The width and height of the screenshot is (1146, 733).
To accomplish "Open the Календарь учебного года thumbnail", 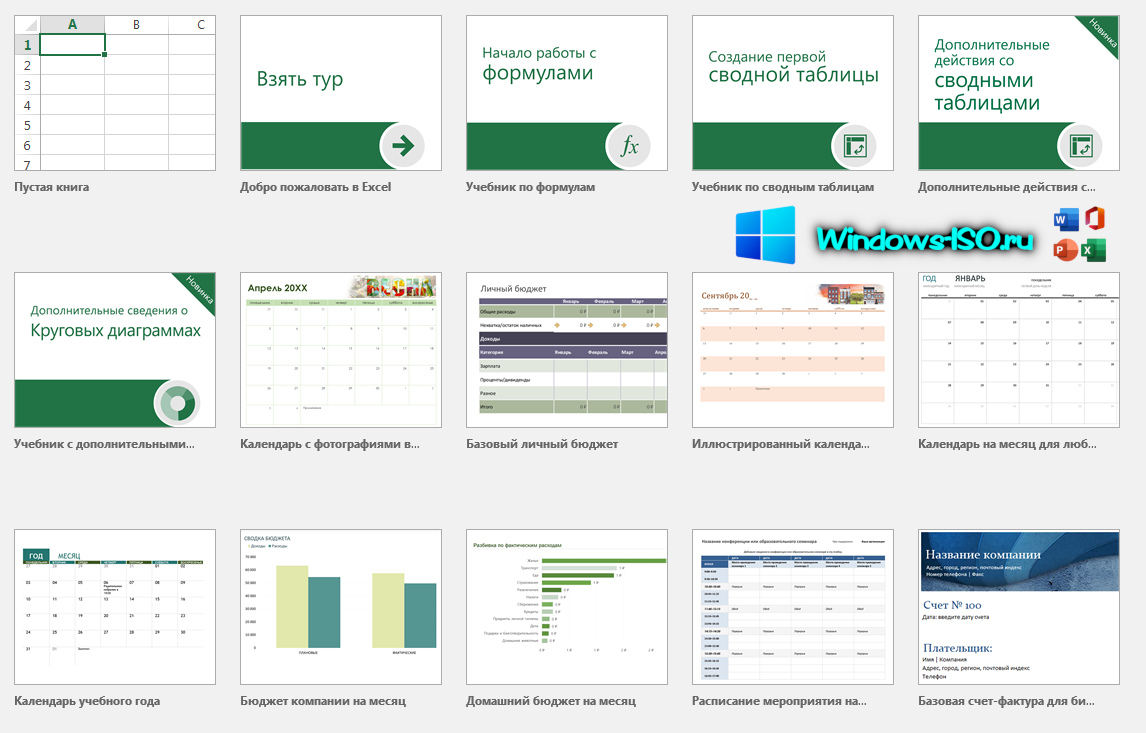I will tap(115, 607).
